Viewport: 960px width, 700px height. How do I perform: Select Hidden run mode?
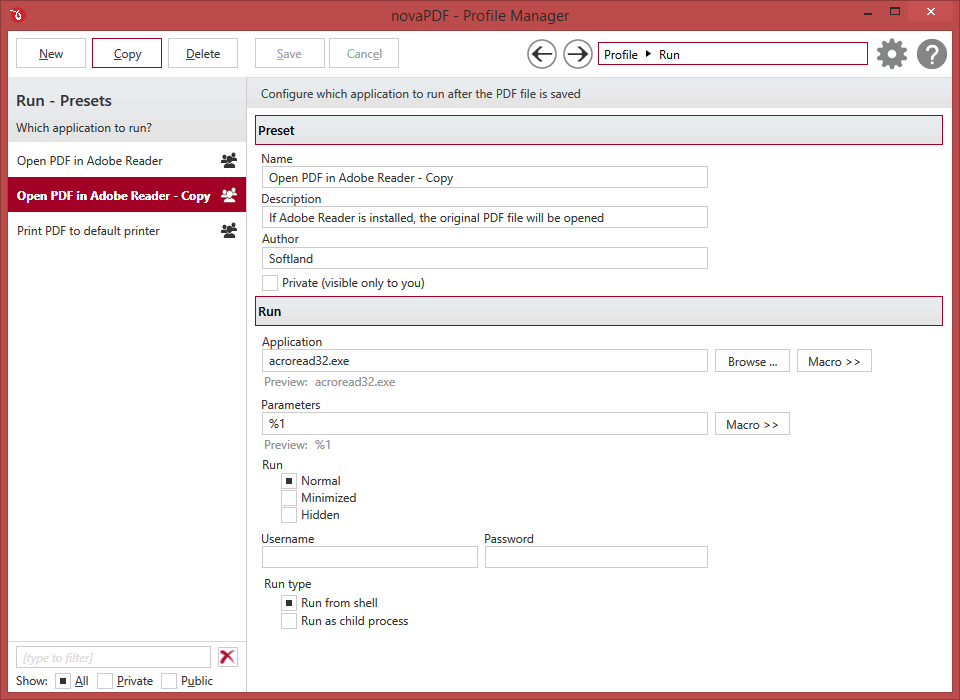289,515
